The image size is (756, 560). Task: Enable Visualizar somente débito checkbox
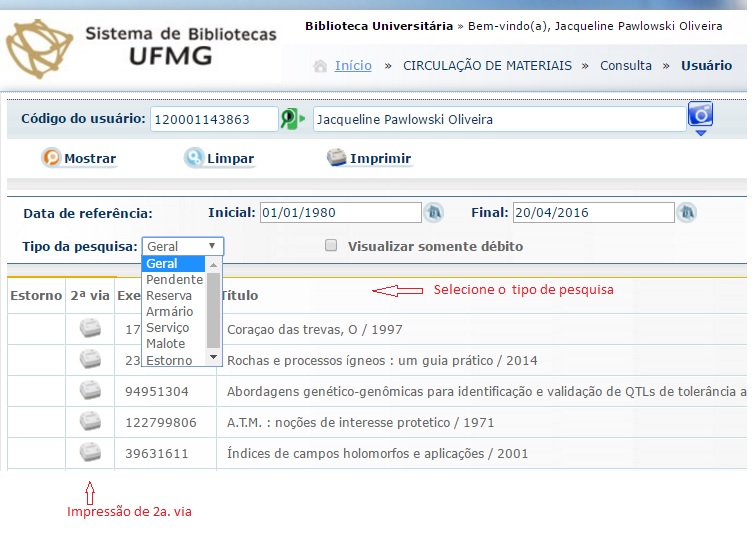(331, 246)
